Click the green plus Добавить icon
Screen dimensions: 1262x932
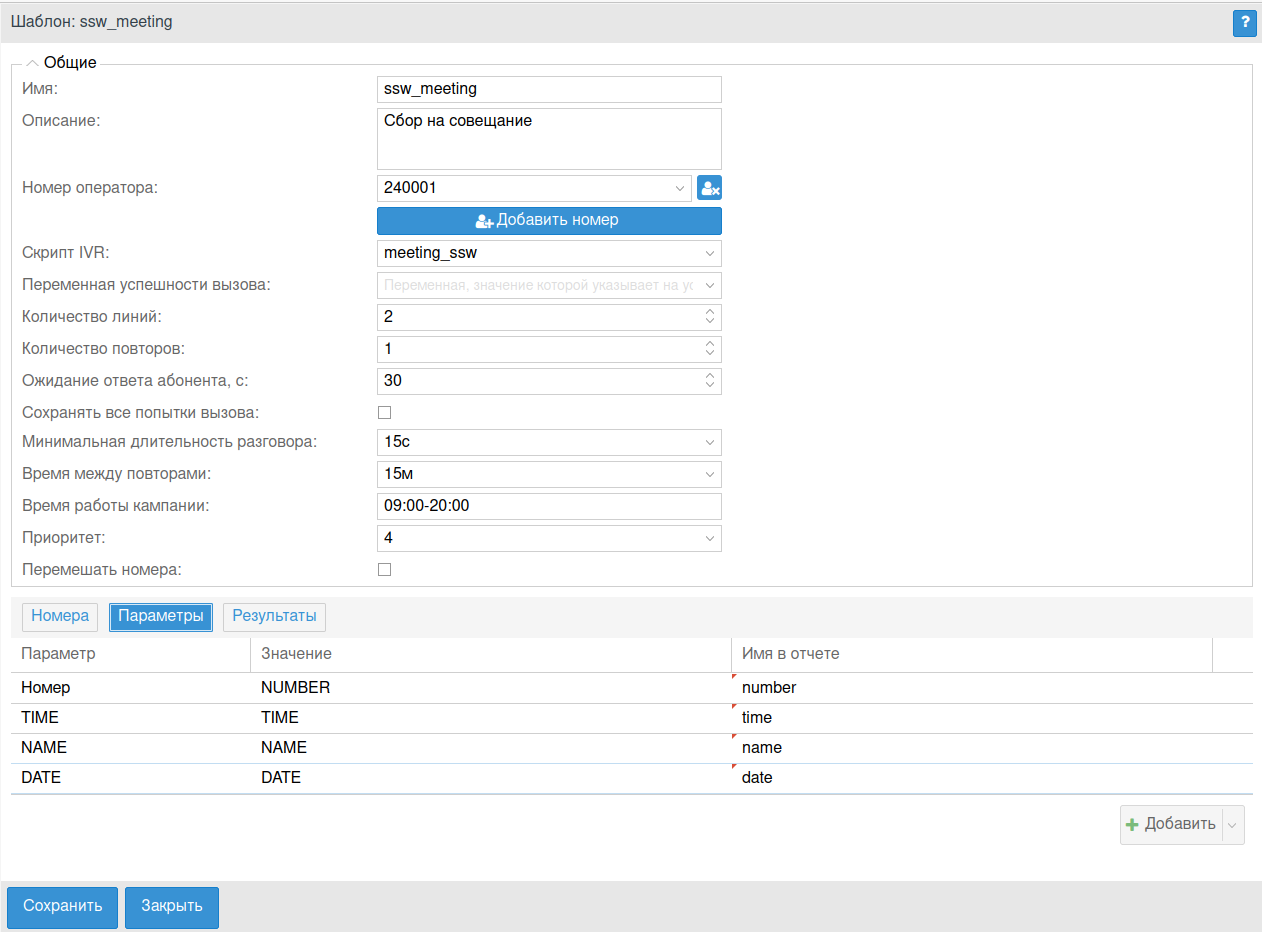pos(1132,825)
